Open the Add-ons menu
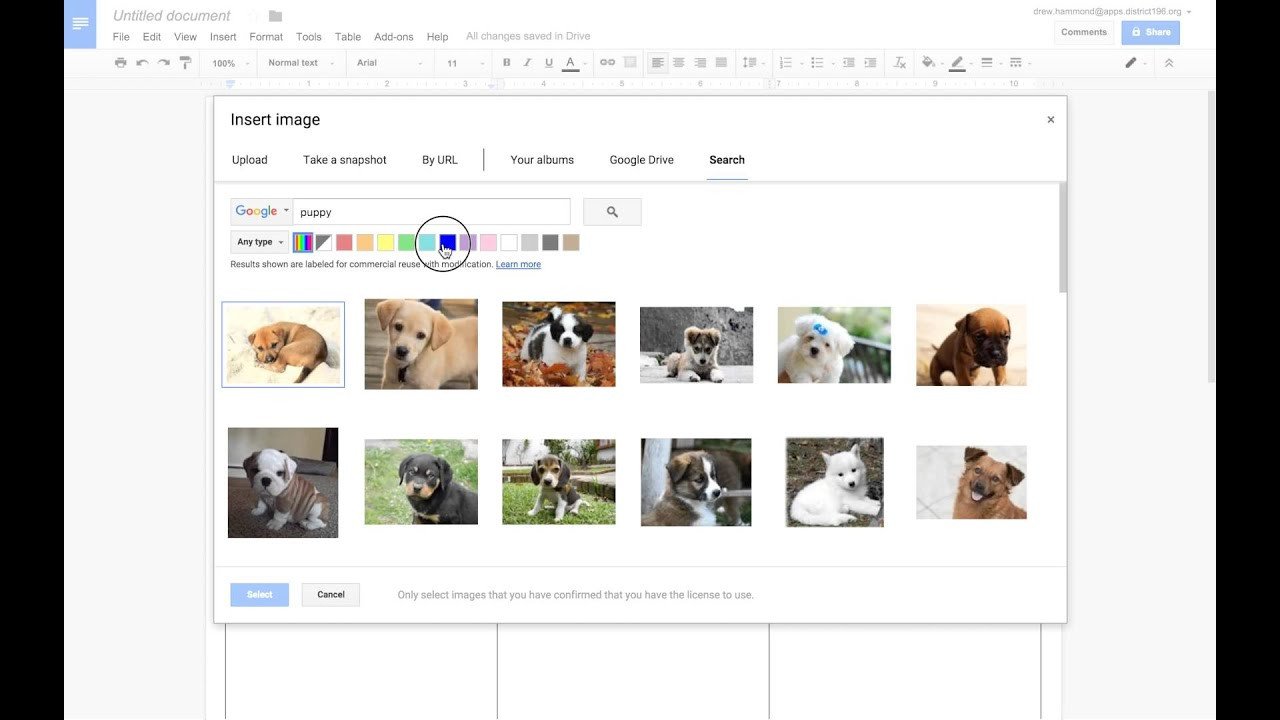Image resolution: width=1280 pixels, height=720 pixels. (393, 37)
